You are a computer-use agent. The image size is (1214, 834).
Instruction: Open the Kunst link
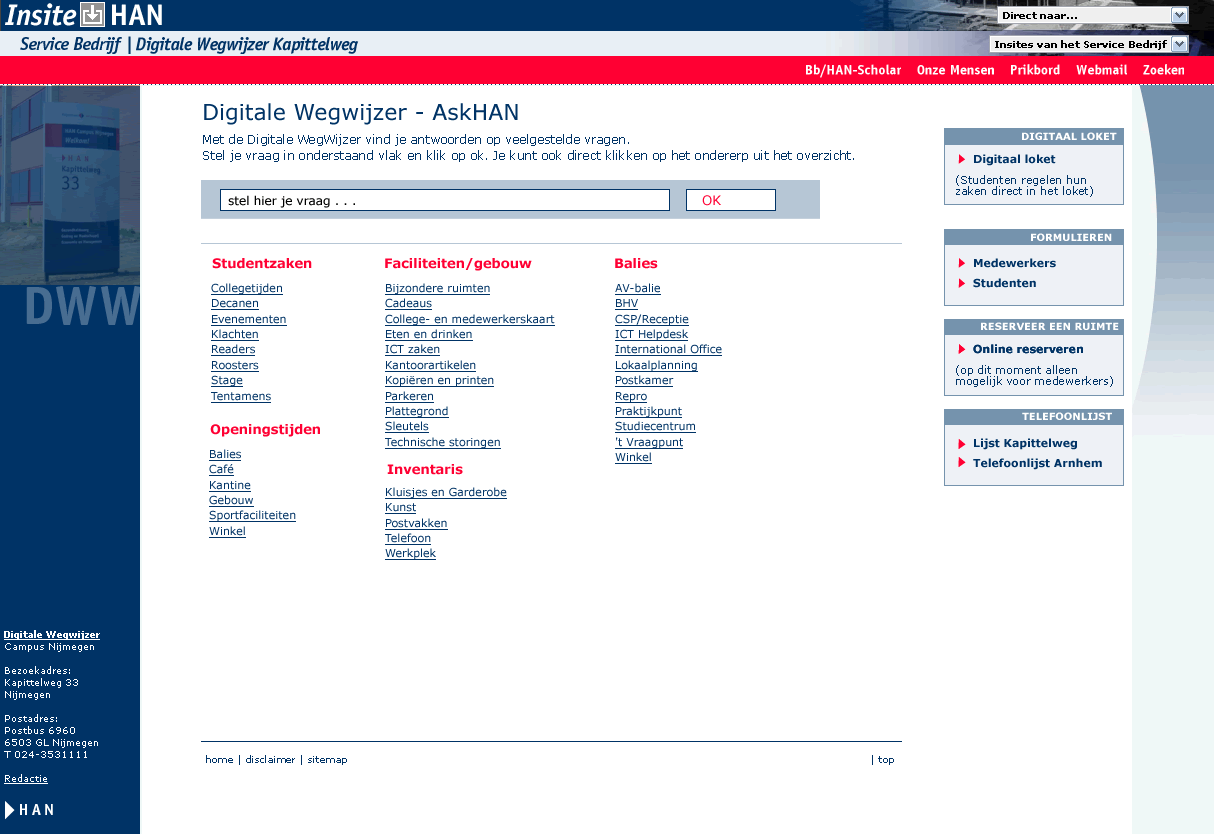[x=400, y=508]
